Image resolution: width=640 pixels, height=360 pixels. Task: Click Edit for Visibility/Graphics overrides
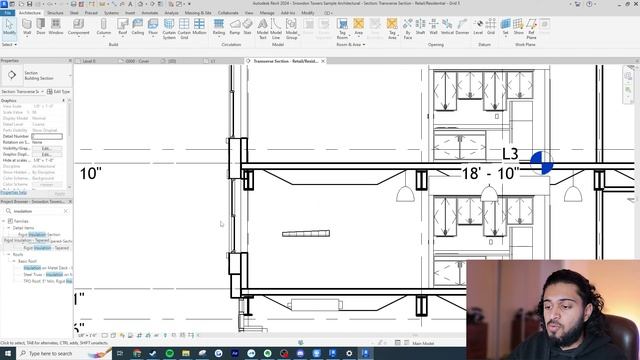pyautogui.click(x=47, y=148)
